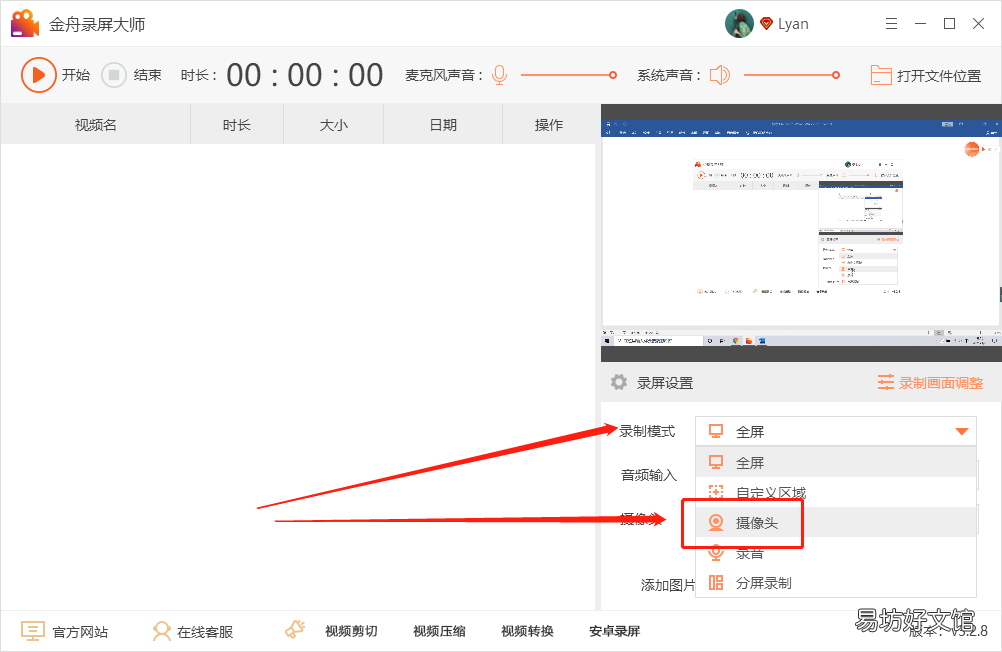Click the user avatar picture
The height and width of the screenshot is (652, 1002).
point(739,24)
